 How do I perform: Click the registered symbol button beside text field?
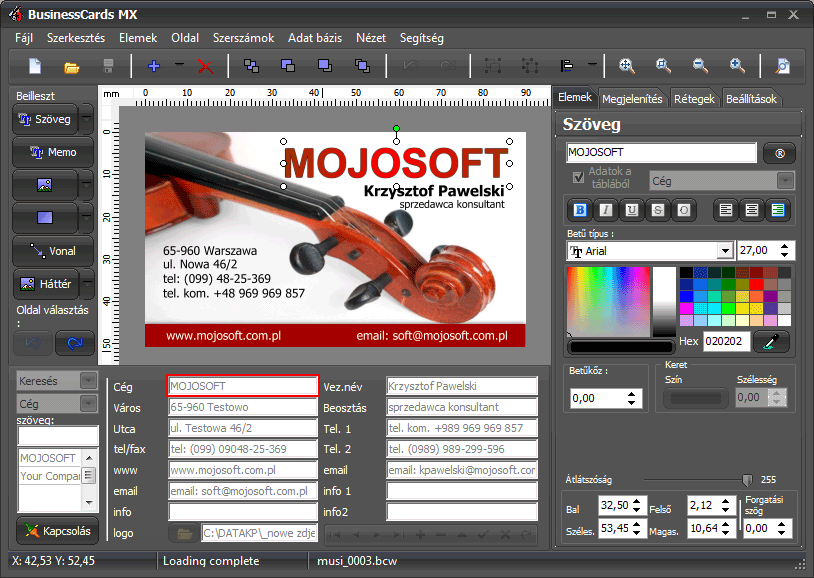pos(779,153)
